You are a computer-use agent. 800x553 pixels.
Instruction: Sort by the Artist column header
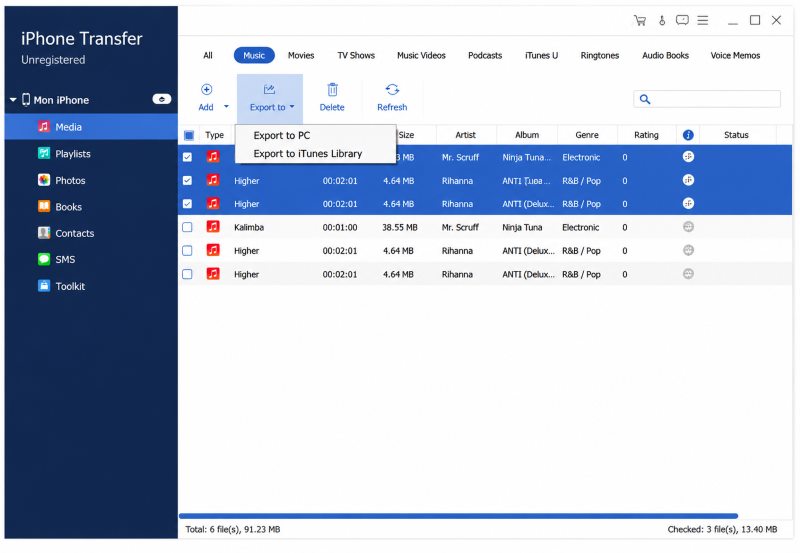[x=465, y=135]
